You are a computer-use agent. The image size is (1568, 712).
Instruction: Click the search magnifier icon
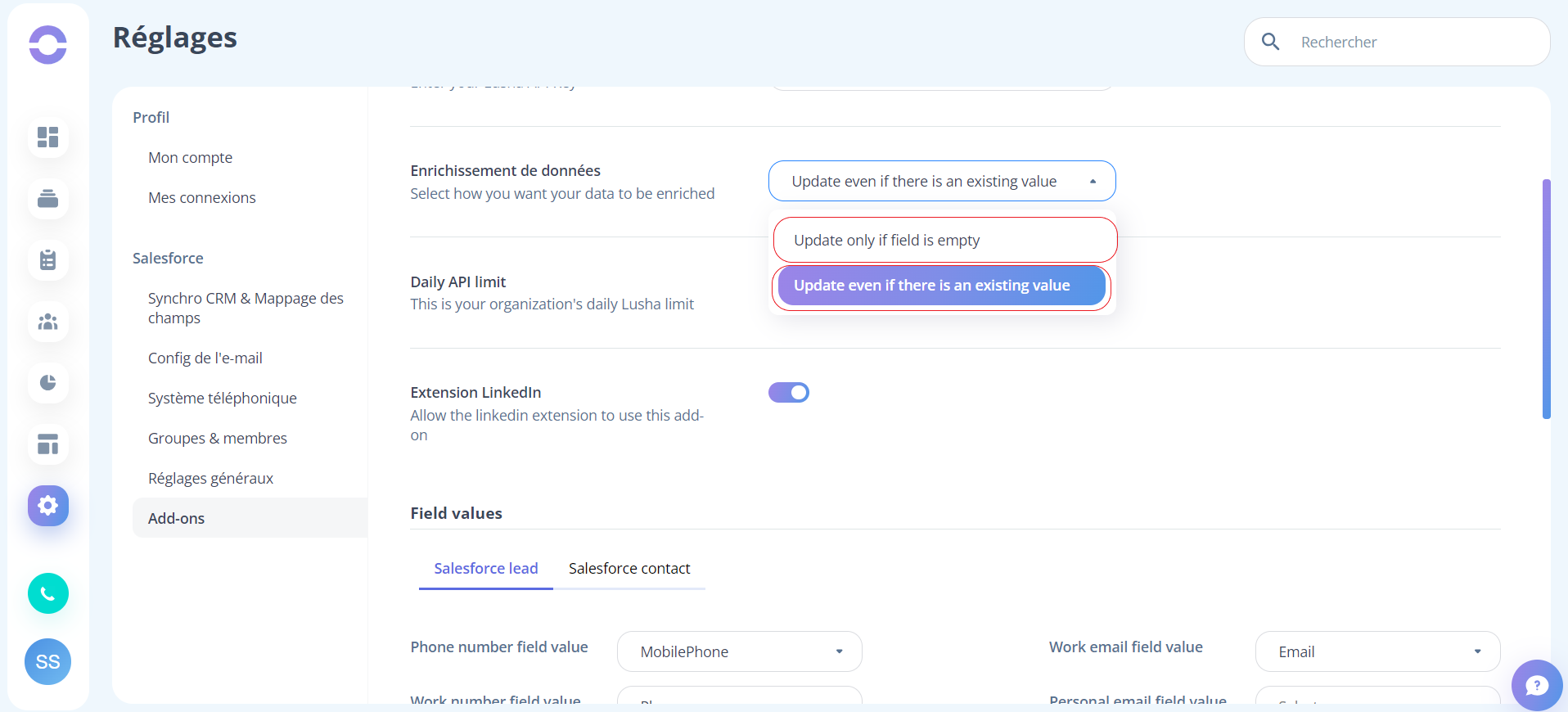coord(1270,42)
